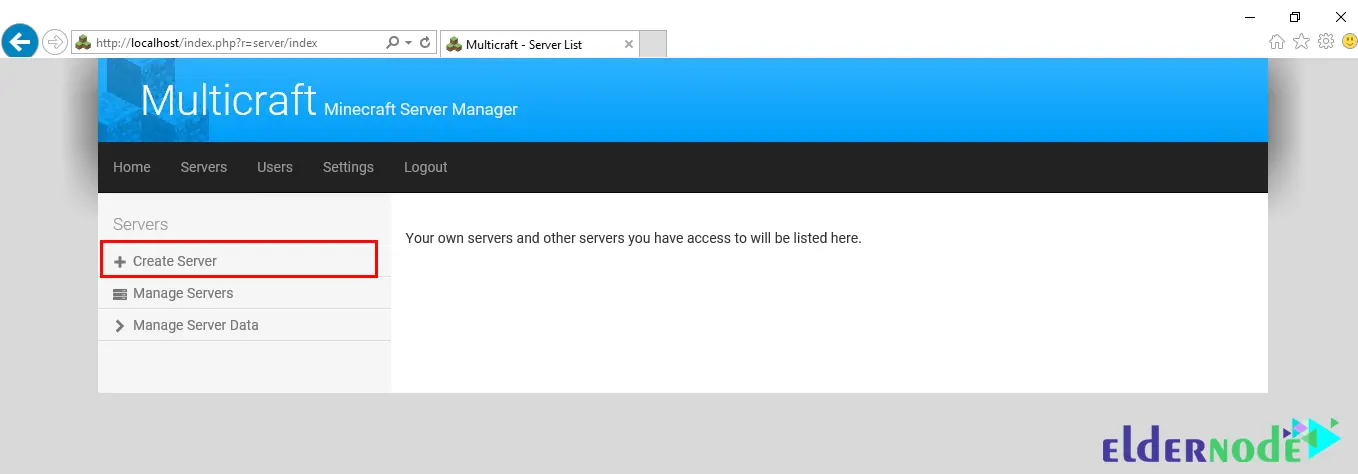
Task: Click the browser Back arrow button
Action: coord(20,42)
